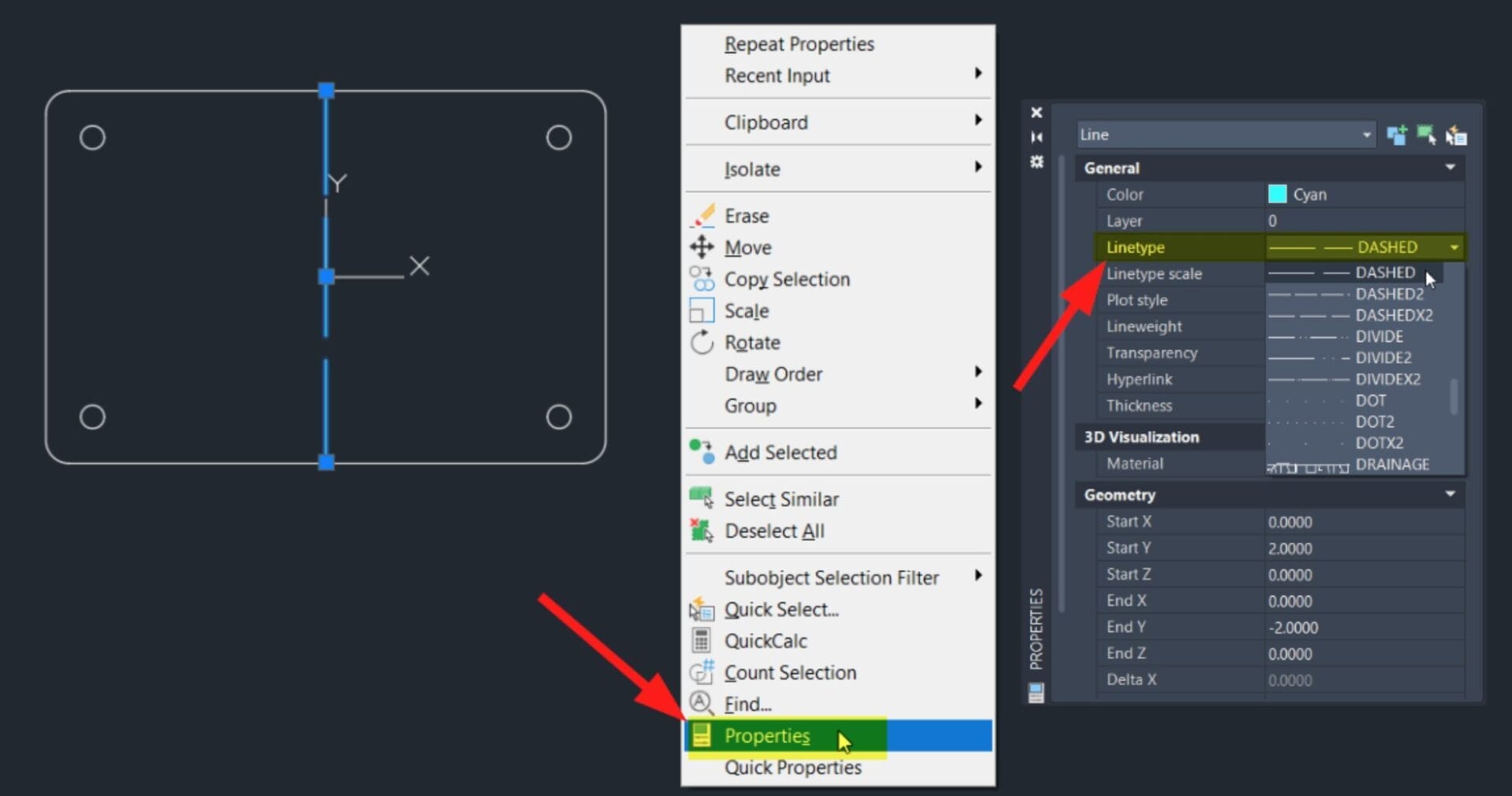Screen dimensions: 1512x796
Task: Click the Cyan color swatch
Action: [1277, 194]
